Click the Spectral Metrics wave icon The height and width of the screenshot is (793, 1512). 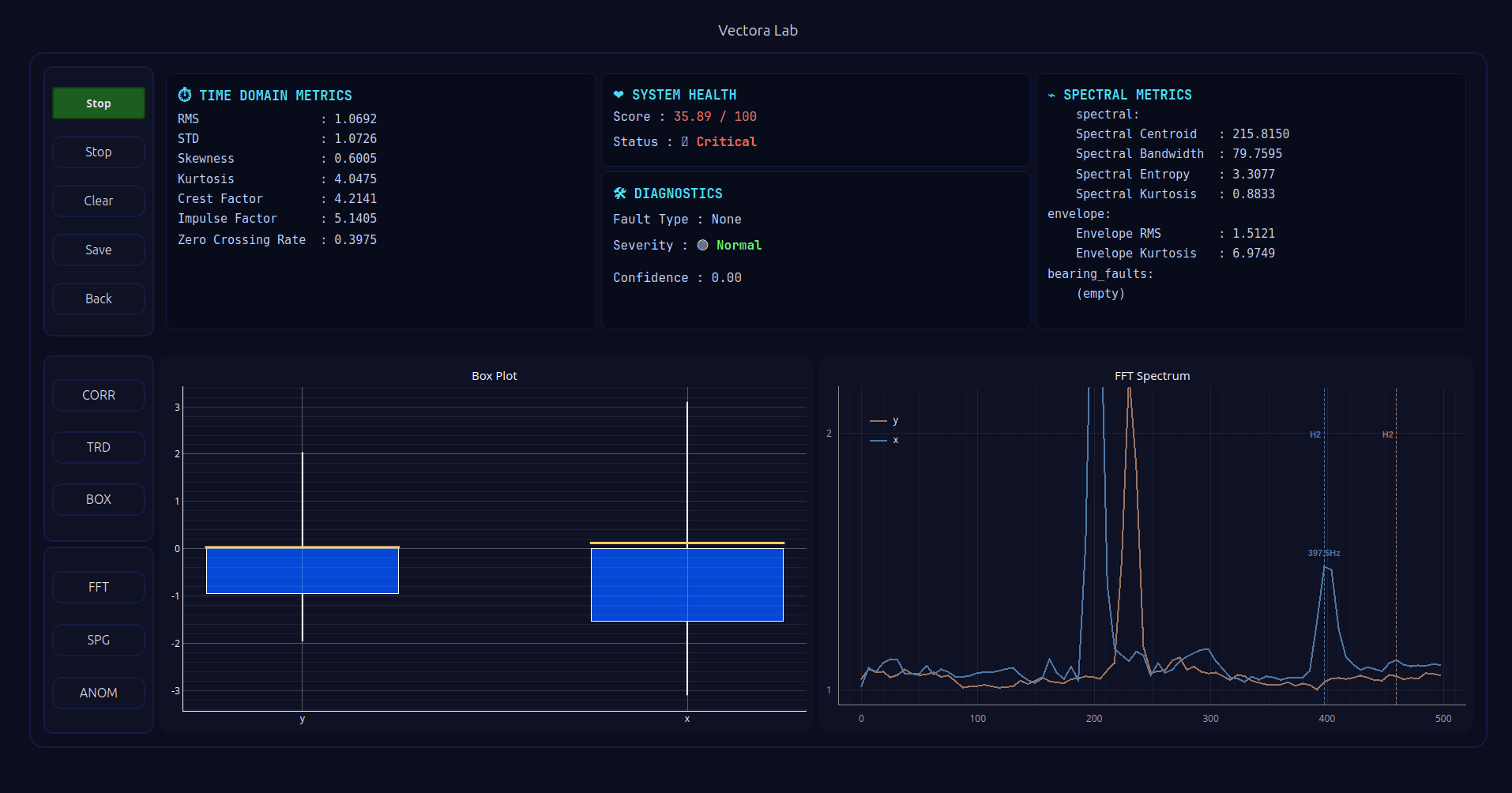click(1051, 95)
